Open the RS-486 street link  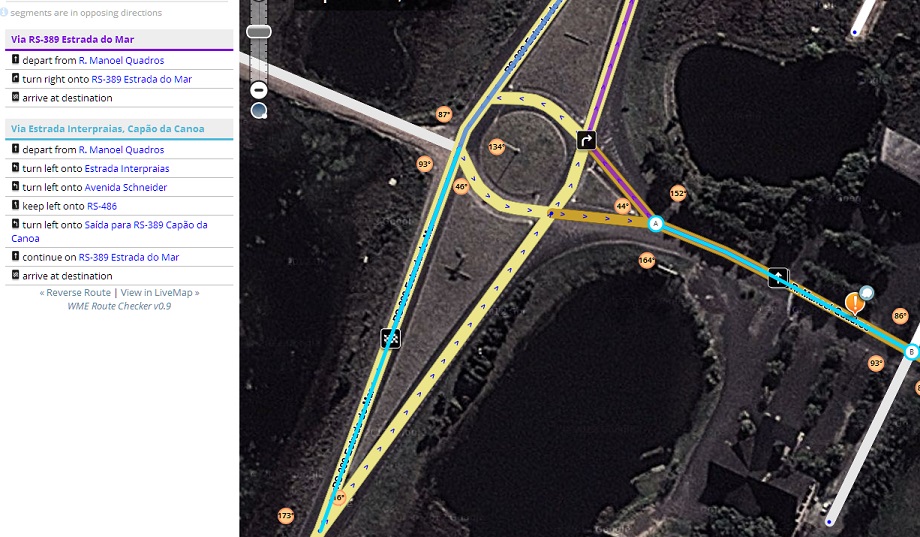[102, 206]
